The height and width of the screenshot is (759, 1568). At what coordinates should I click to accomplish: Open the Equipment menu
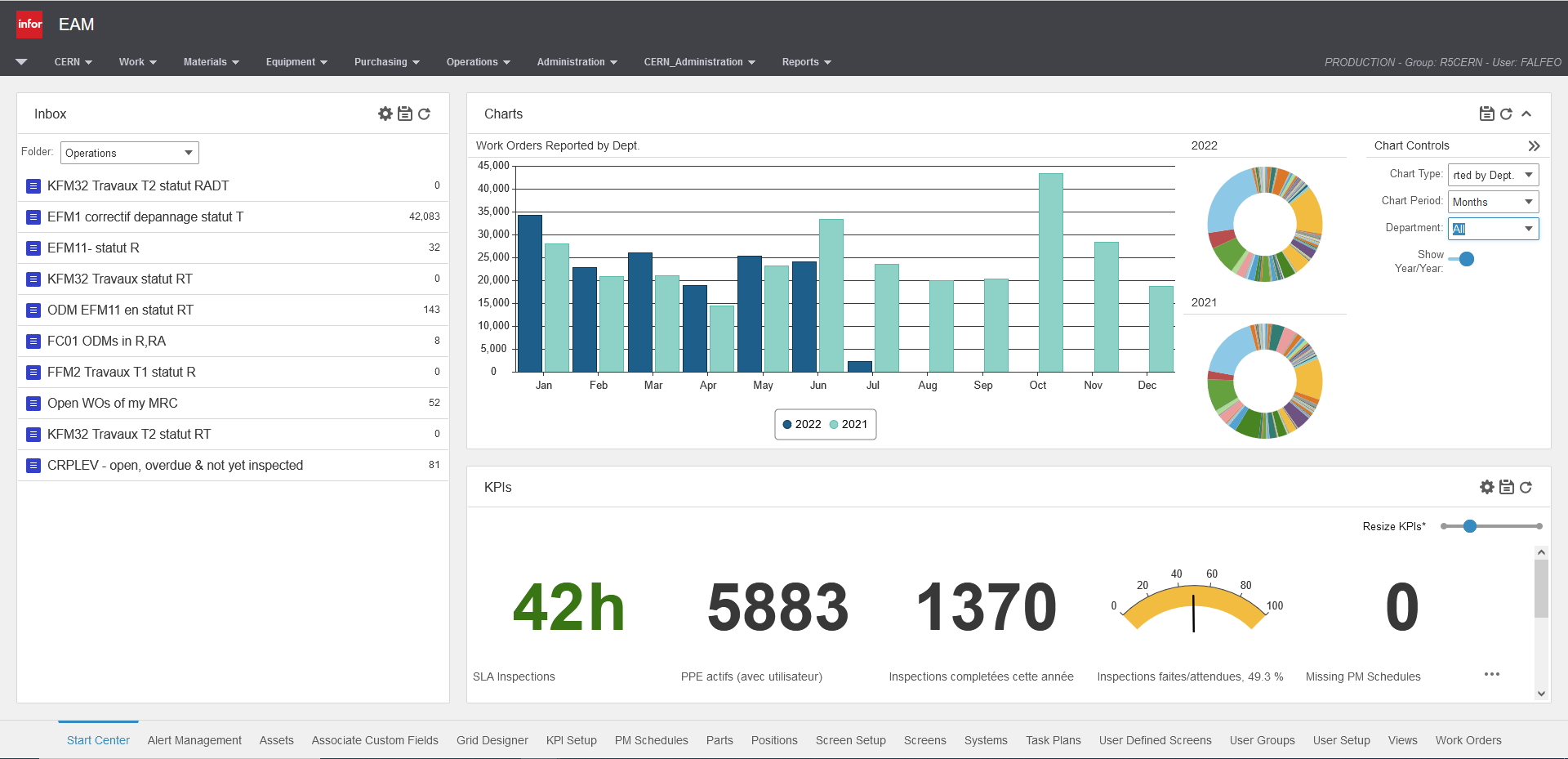pyautogui.click(x=296, y=62)
